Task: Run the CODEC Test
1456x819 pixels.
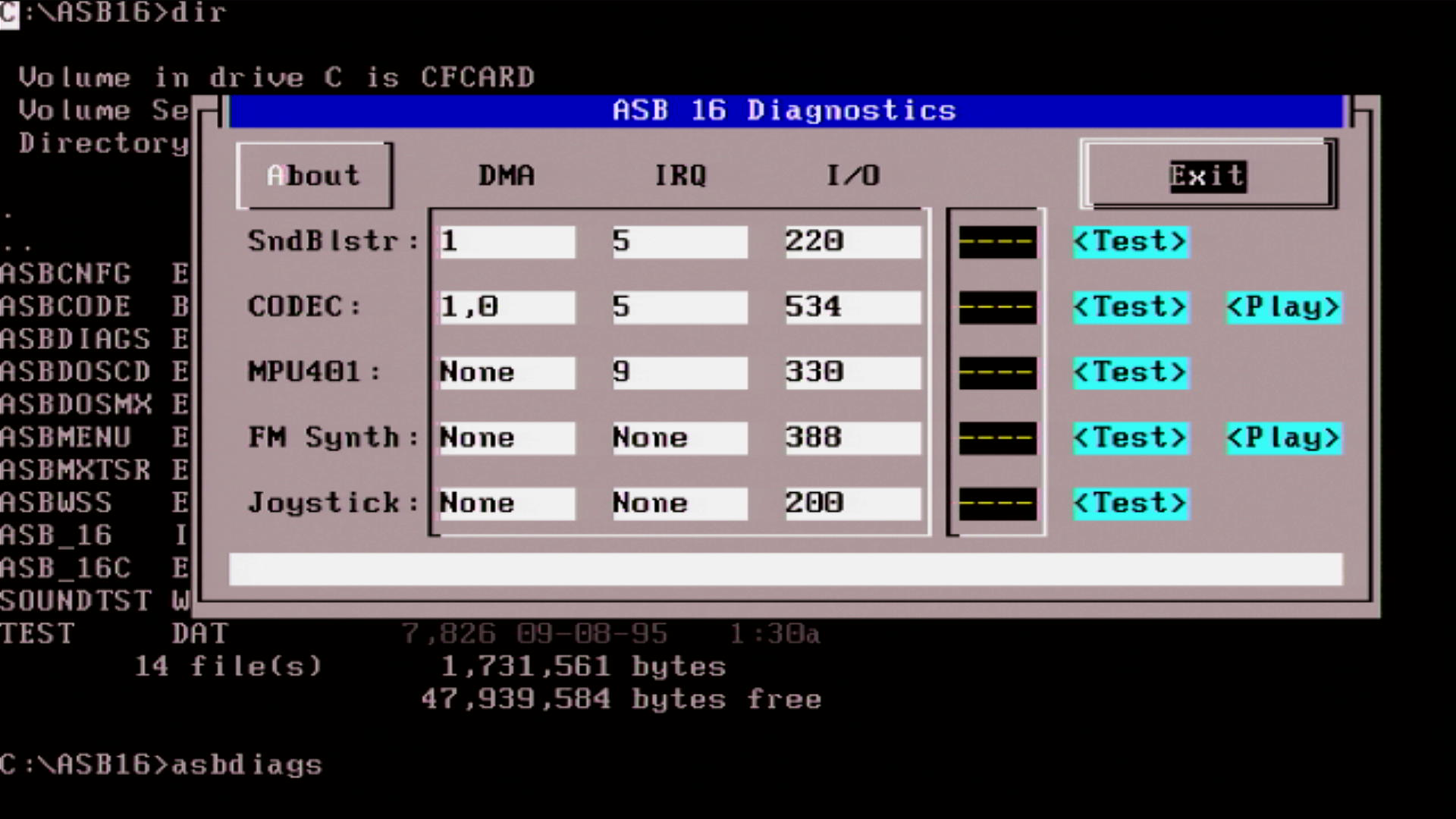Action: (x=1130, y=307)
